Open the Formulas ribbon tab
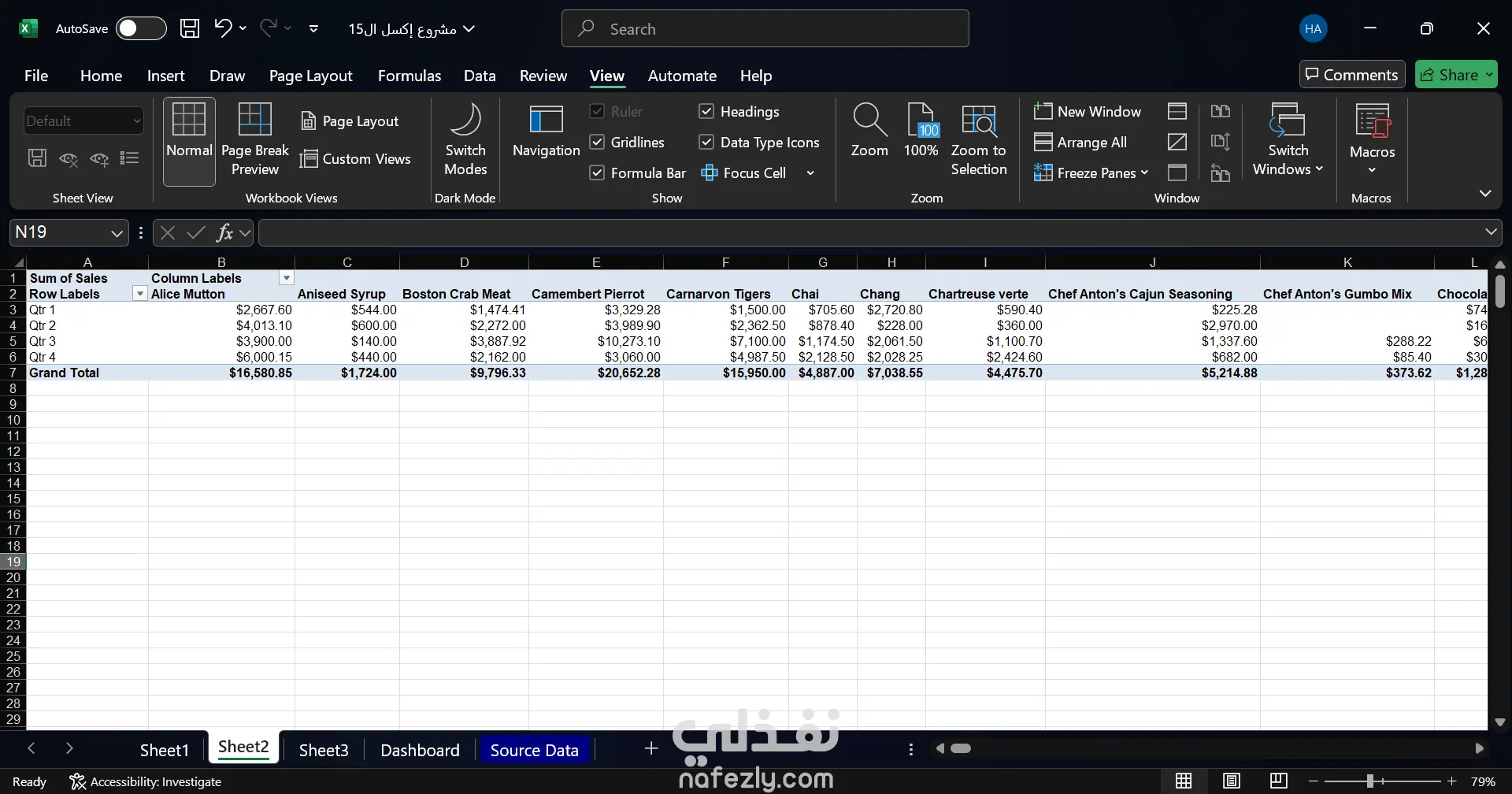Image resolution: width=1512 pixels, height=794 pixels. tap(409, 76)
